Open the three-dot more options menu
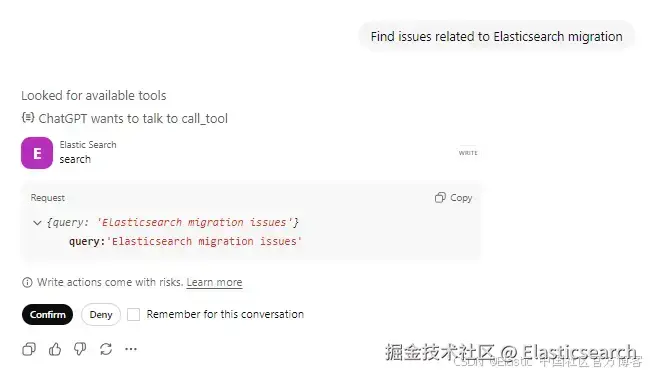650x375 pixels. click(131, 349)
